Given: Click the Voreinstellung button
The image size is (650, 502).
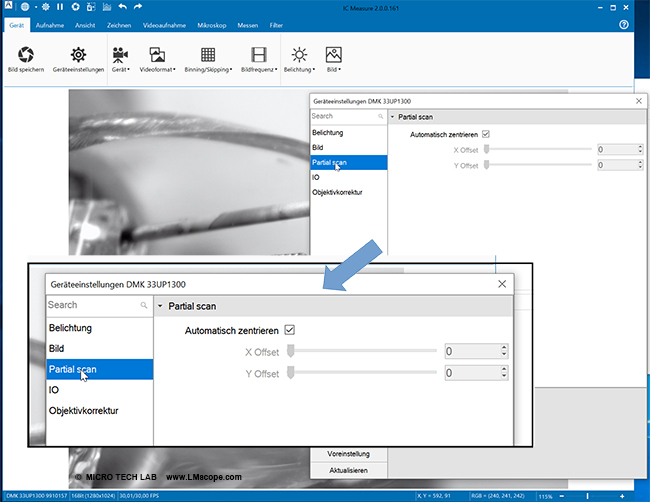Looking at the screenshot, I should 349,453.
